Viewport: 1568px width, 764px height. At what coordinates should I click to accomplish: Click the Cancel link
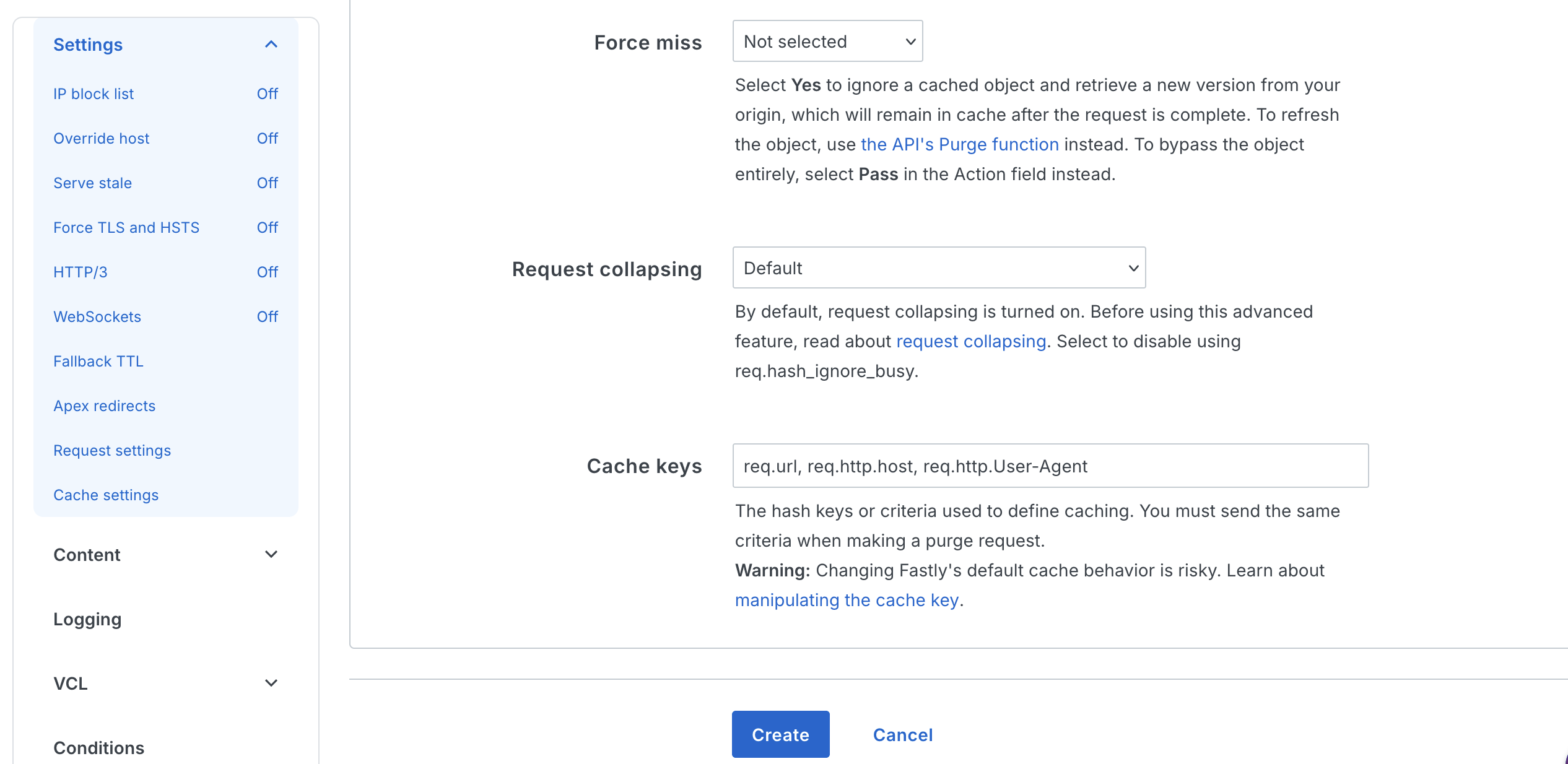902,735
